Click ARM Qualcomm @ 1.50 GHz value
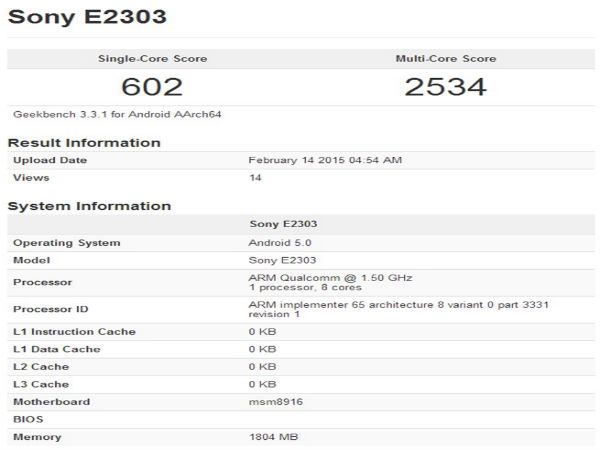The image size is (600, 450). (x=330, y=278)
